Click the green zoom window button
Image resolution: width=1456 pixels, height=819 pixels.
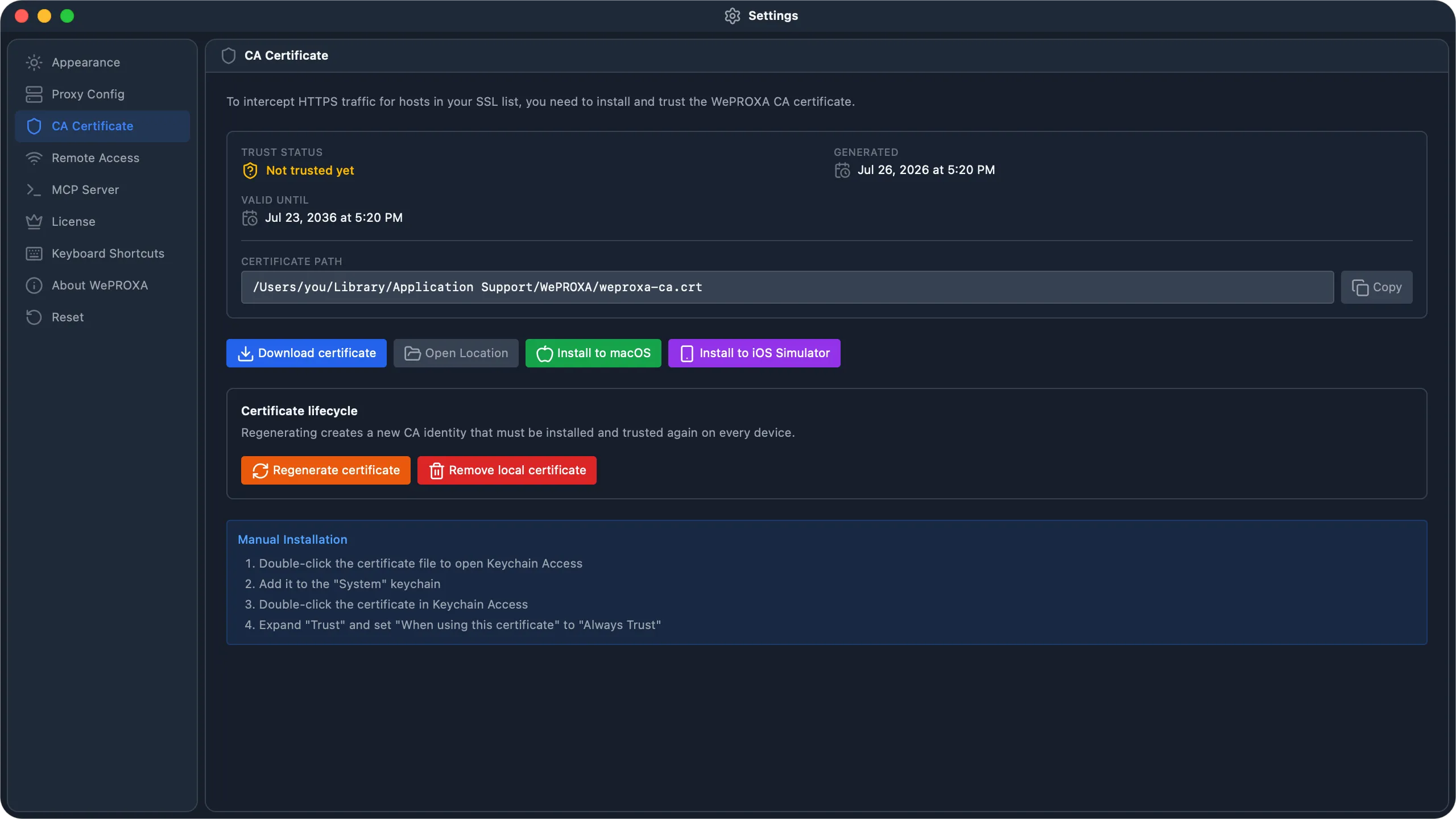click(67, 16)
